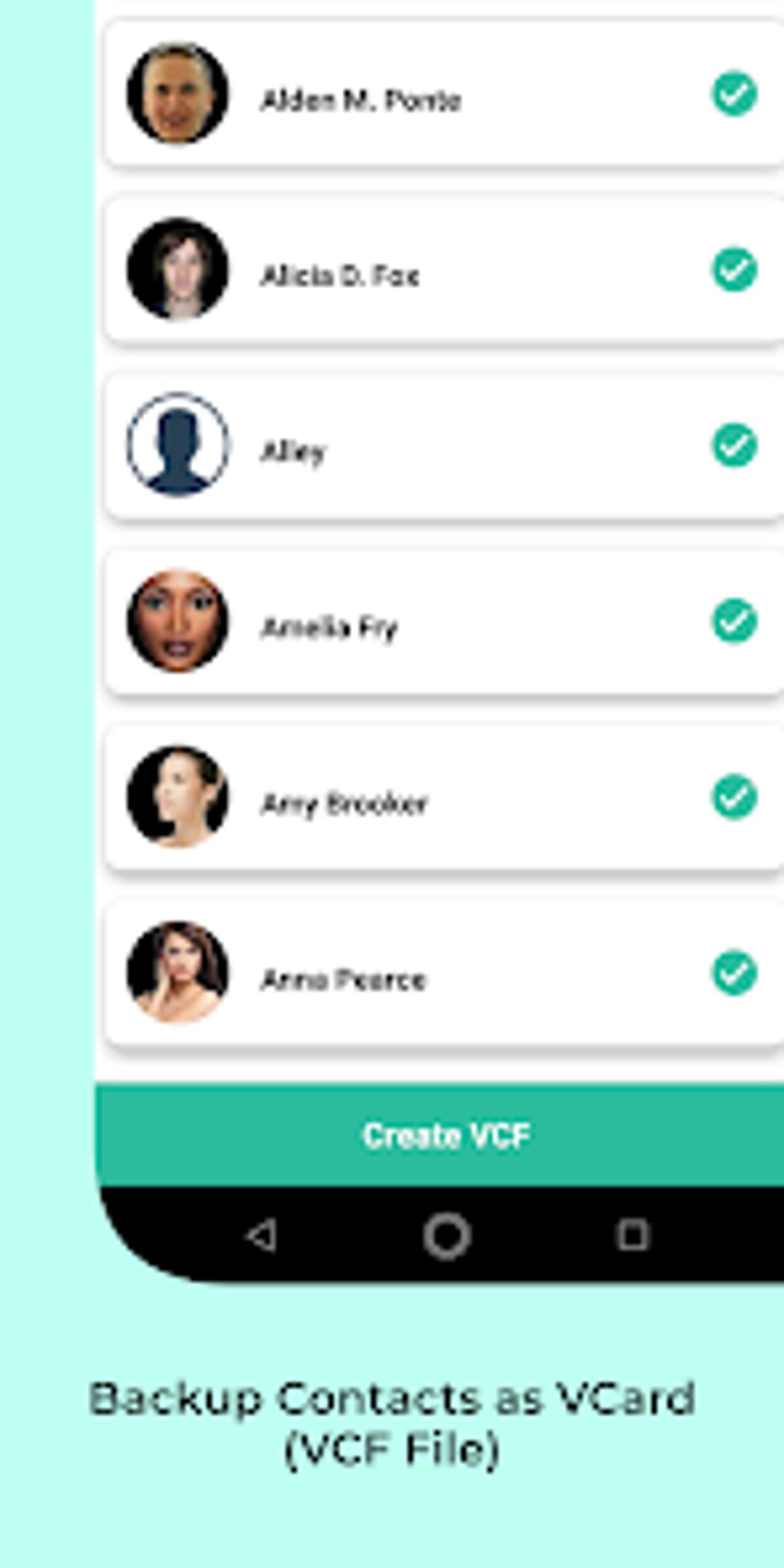
Task: Deselect the Anna Pearce checkmark
Action: (x=735, y=972)
